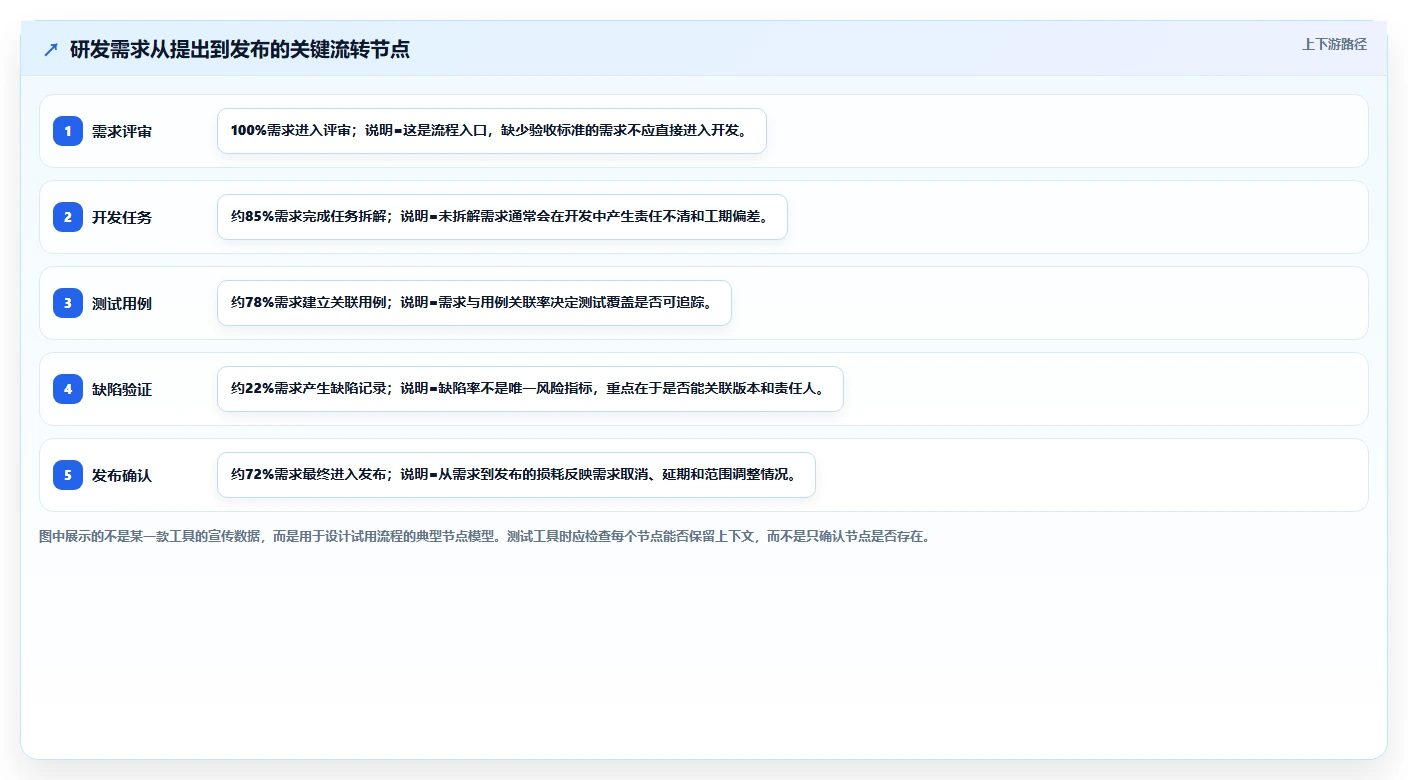Click the 约85%需求完成任务拆解 description box
The width and height of the screenshot is (1408, 780).
click(x=502, y=217)
